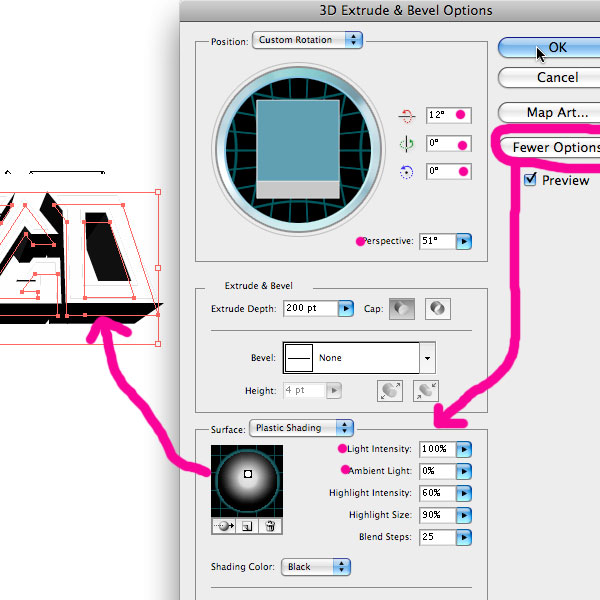Open the Surface shading dropdown
This screenshot has height=600, width=600.
click(x=301, y=428)
